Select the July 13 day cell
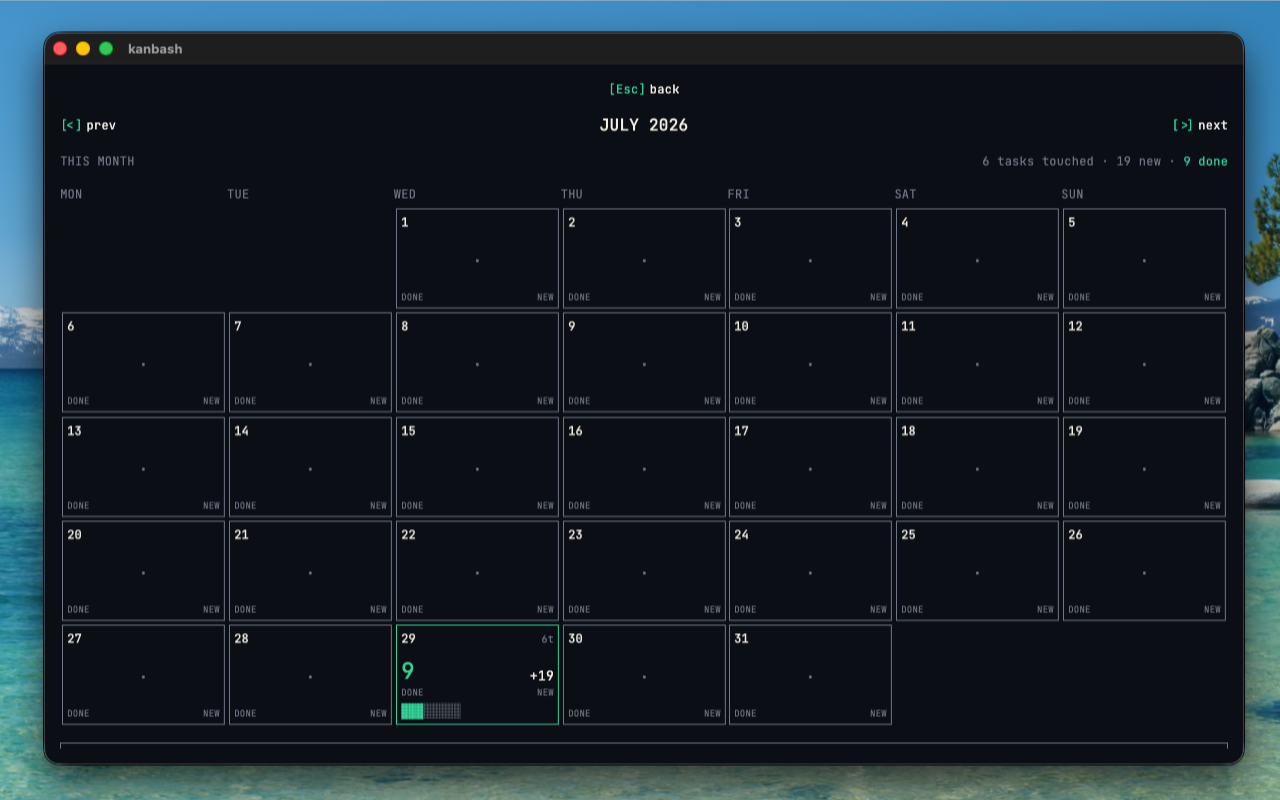Screen dimensions: 1280x800 click(x=143, y=467)
